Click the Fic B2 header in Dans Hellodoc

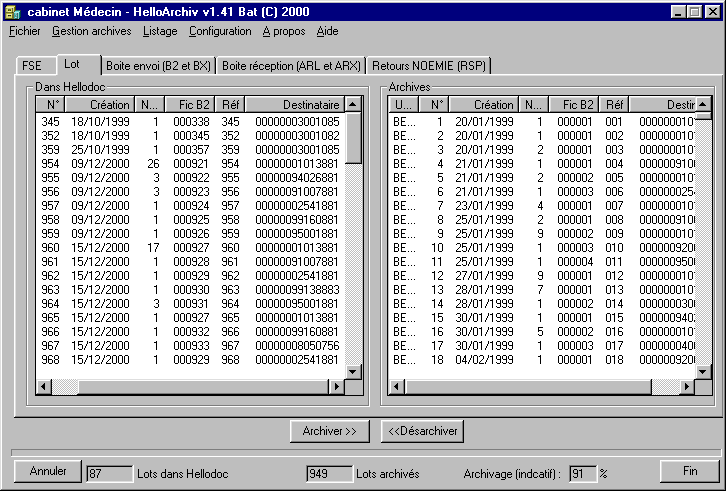190,105
